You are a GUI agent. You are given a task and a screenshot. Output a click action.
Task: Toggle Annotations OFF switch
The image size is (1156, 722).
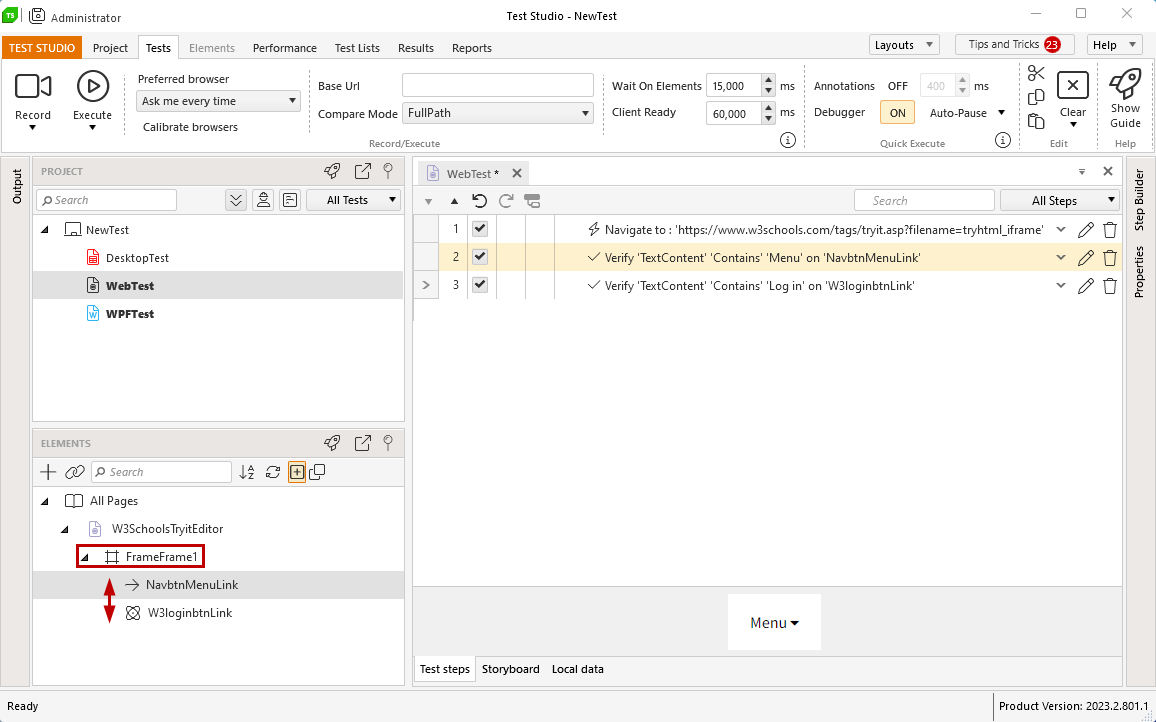(897, 86)
